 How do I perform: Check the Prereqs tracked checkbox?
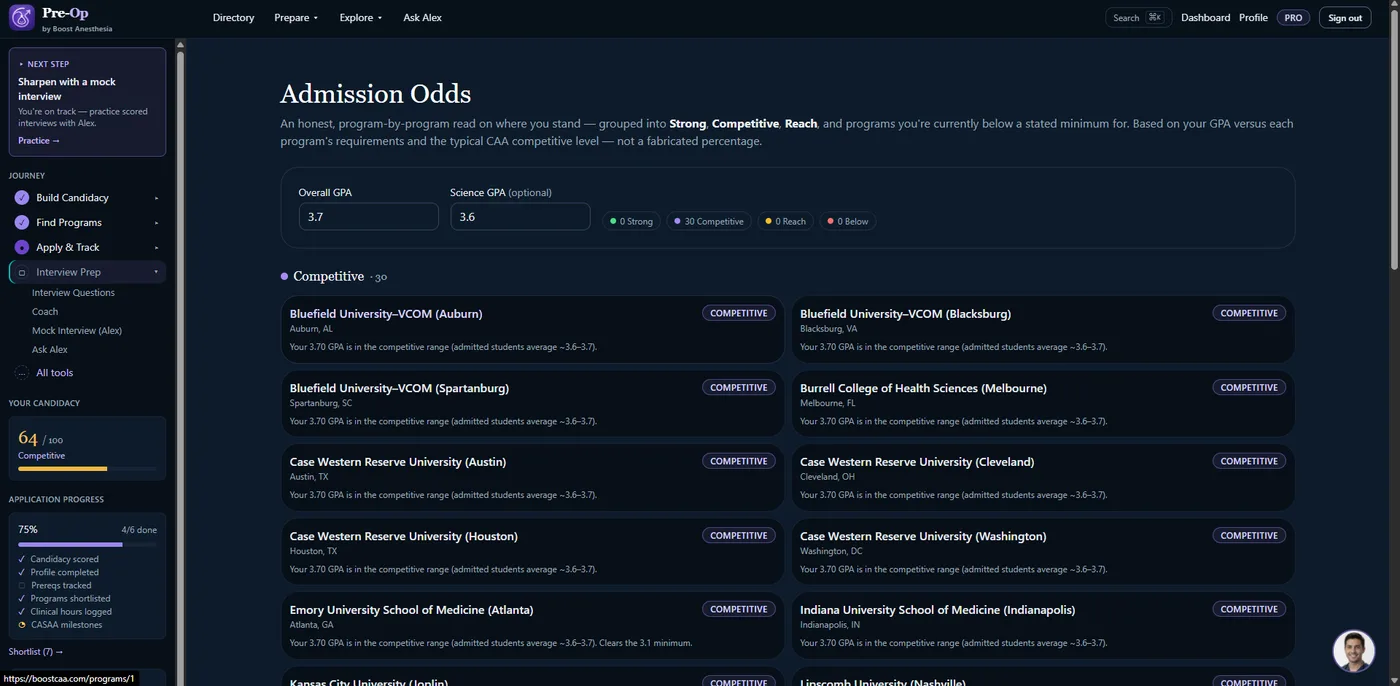[22, 586]
